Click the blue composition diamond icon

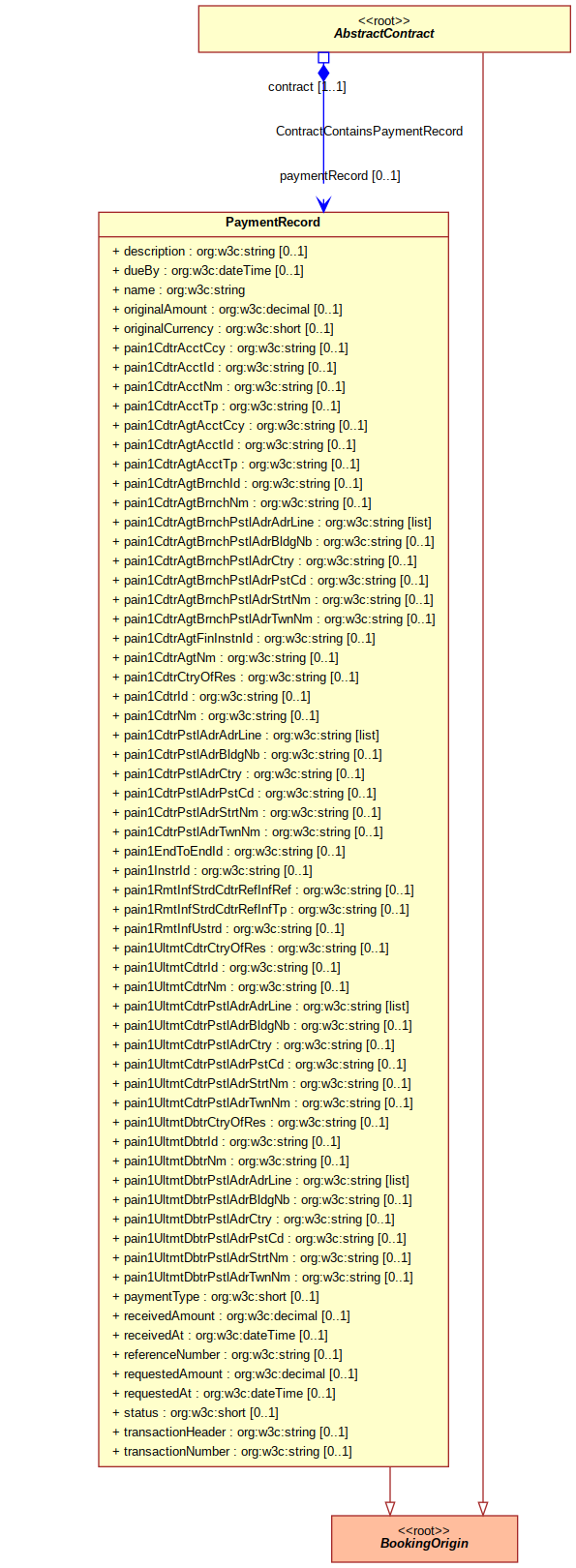coord(323,73)
